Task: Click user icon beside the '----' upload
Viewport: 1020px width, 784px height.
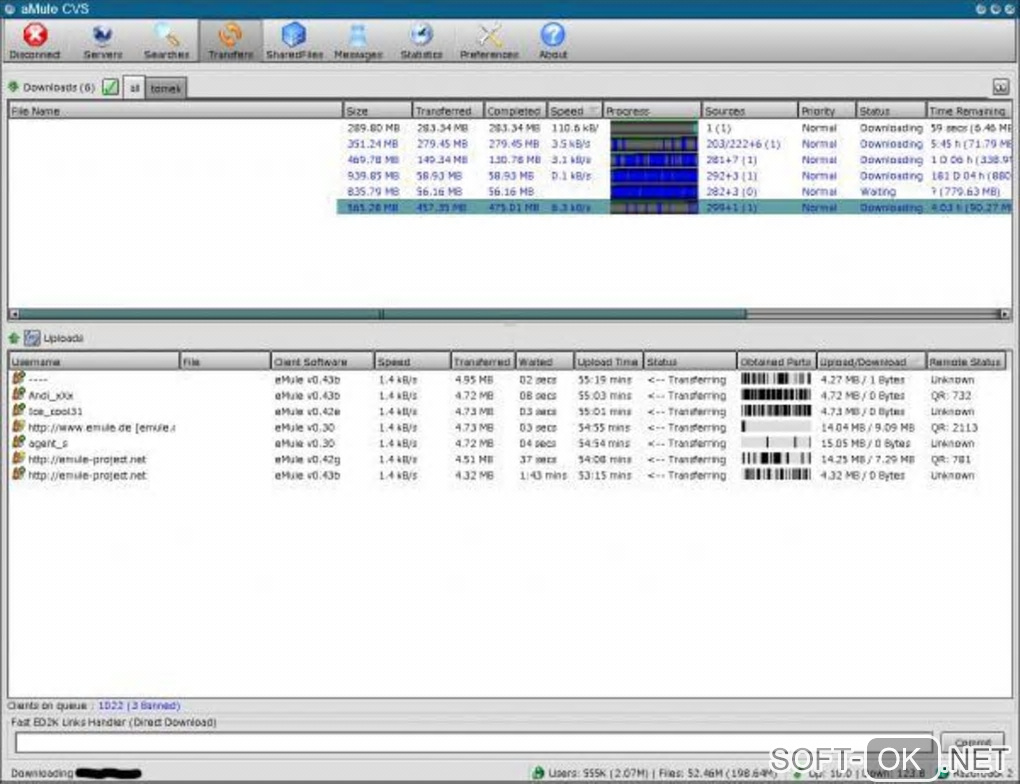Action: pos(18,378)
